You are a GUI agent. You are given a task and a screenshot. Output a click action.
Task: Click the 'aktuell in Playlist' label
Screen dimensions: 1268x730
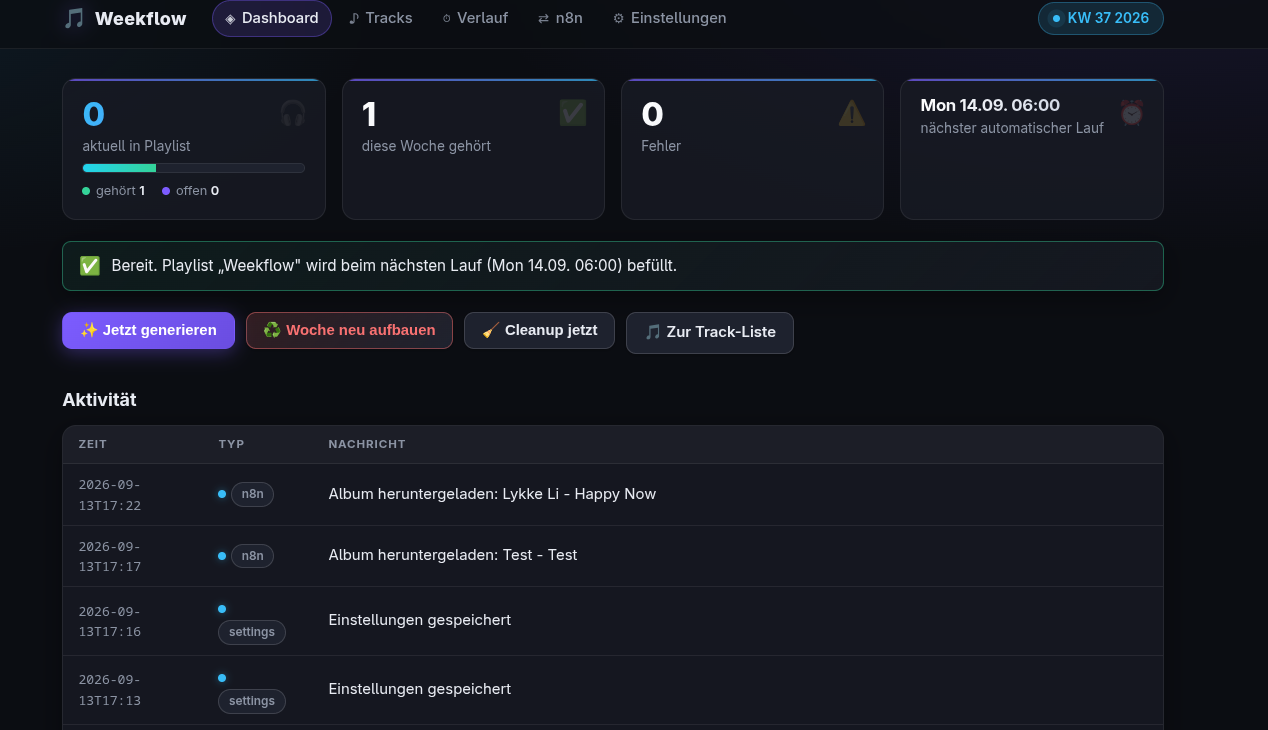(x=136, y=146)
